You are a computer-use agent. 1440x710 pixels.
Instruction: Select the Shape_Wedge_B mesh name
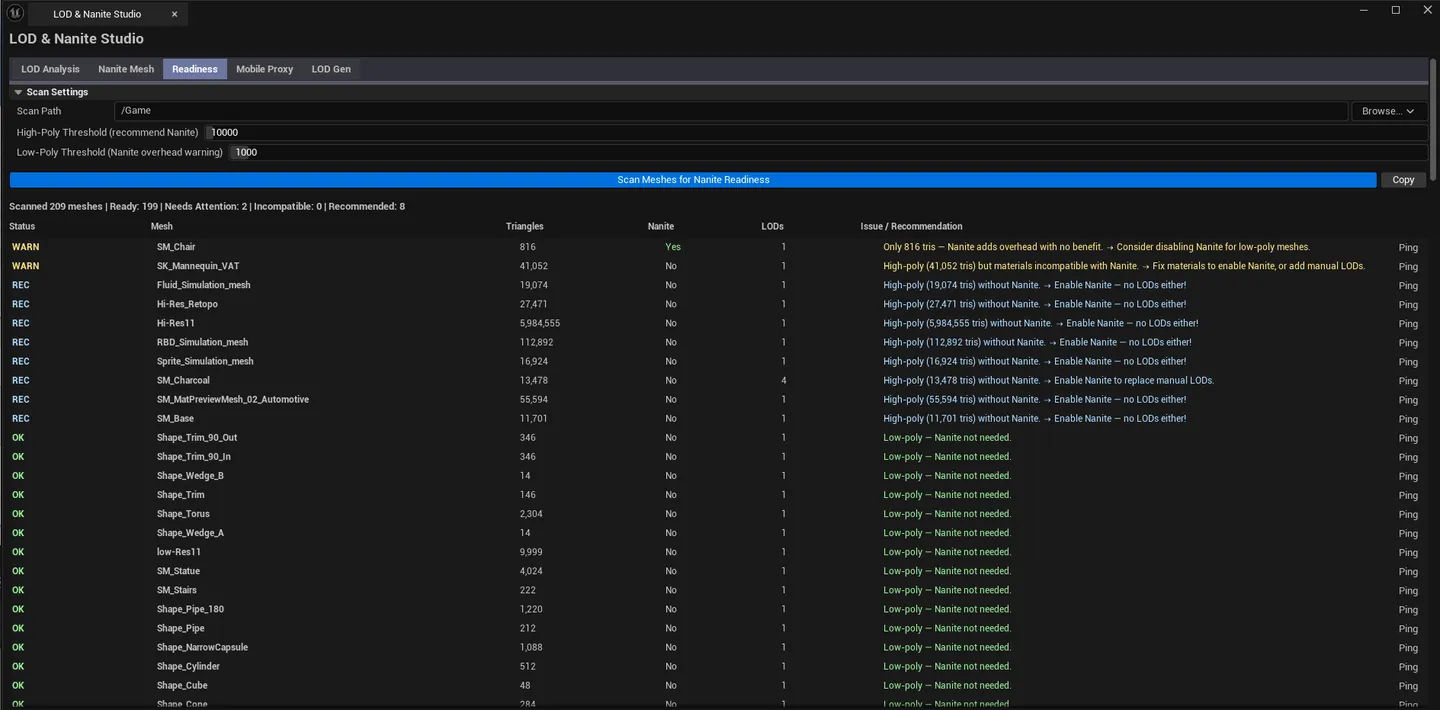(190, 475)
